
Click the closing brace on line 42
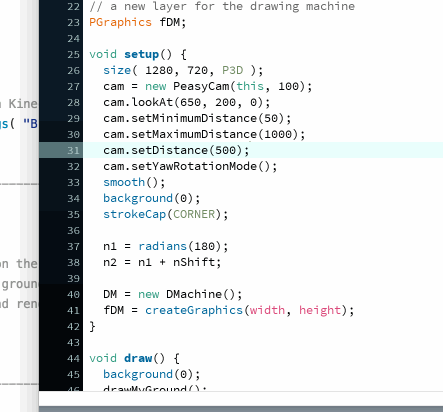[92, 326]
